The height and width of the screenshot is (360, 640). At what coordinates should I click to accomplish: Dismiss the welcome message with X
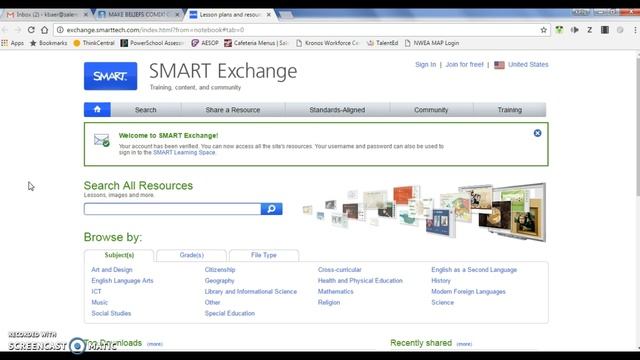coord(538,133)
